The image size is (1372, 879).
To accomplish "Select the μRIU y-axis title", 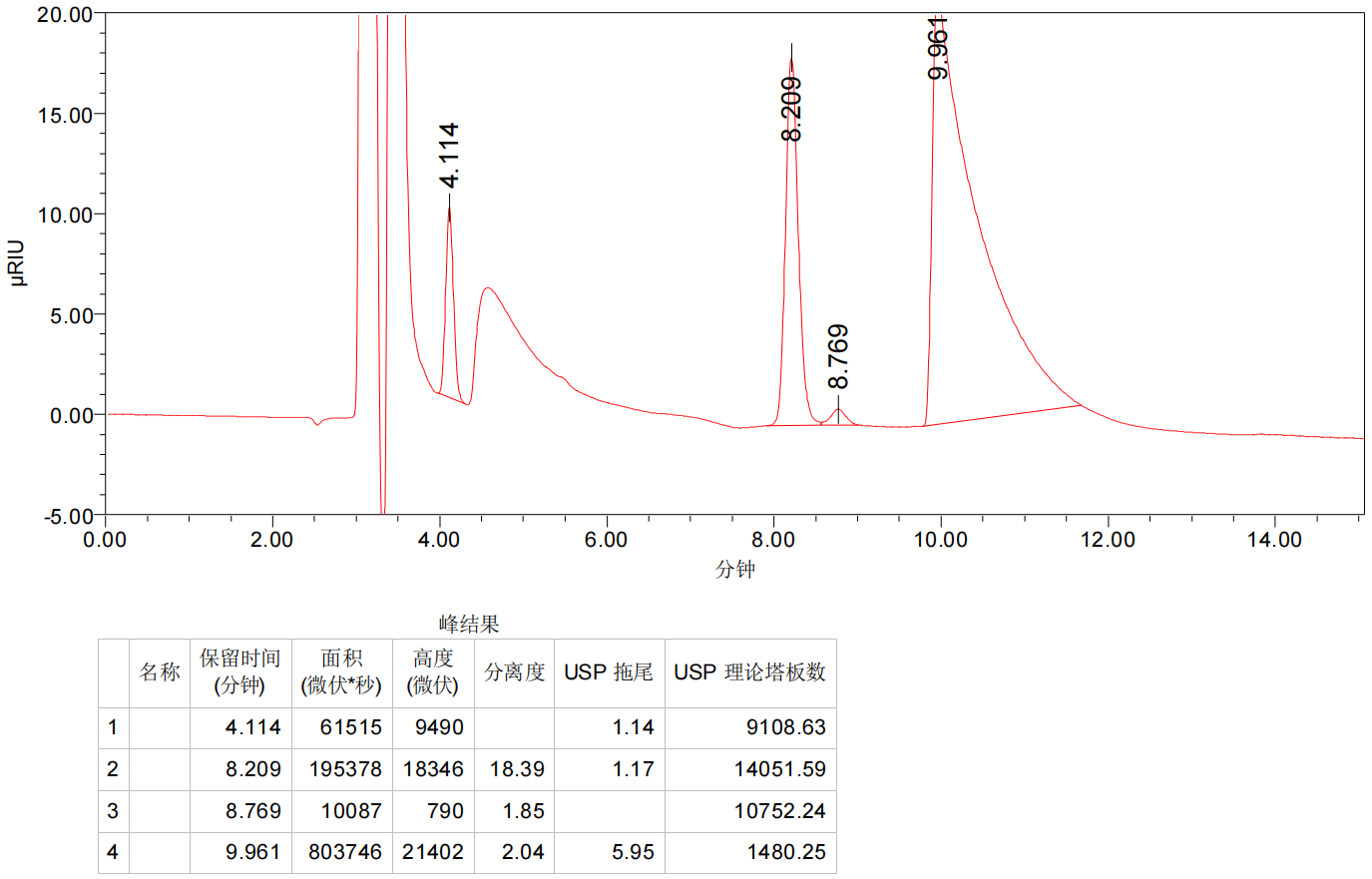I will coord(17,262).
